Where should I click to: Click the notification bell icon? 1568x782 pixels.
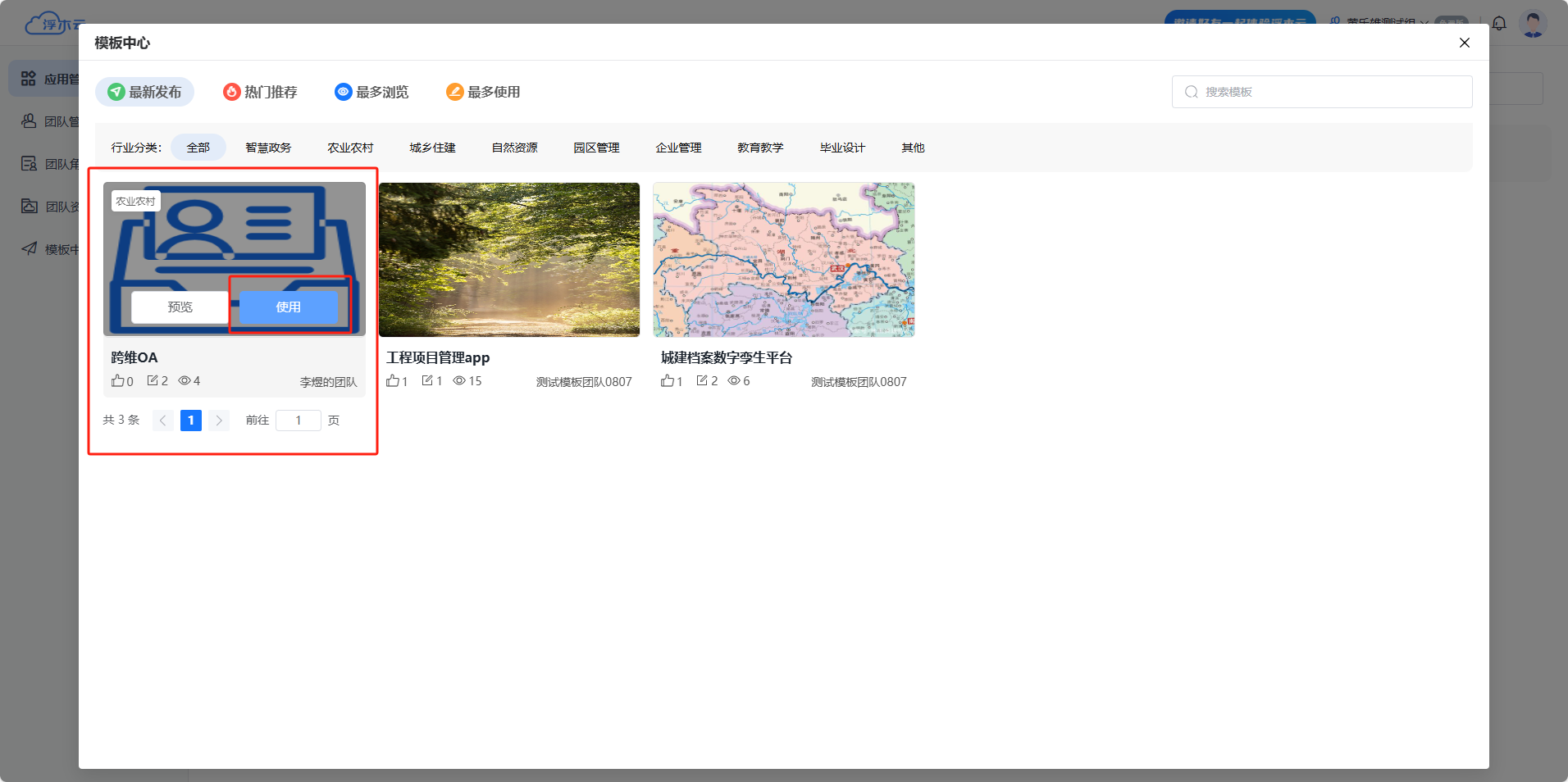point(1499,23)
